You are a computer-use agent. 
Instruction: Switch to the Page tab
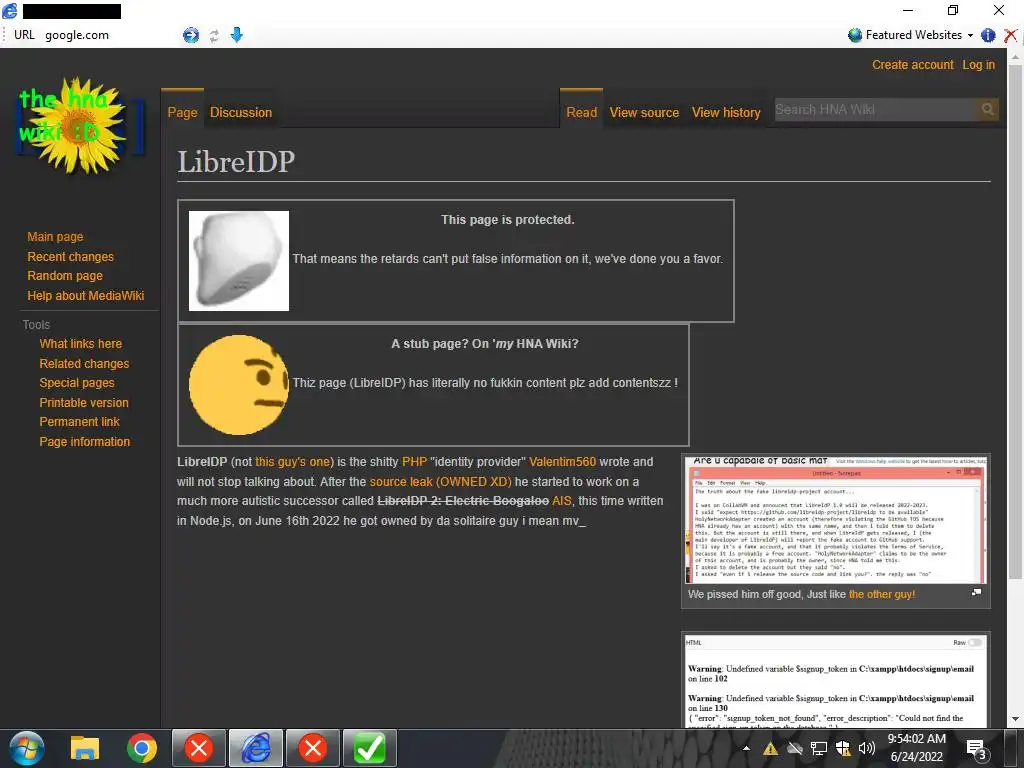click(182, 112)
